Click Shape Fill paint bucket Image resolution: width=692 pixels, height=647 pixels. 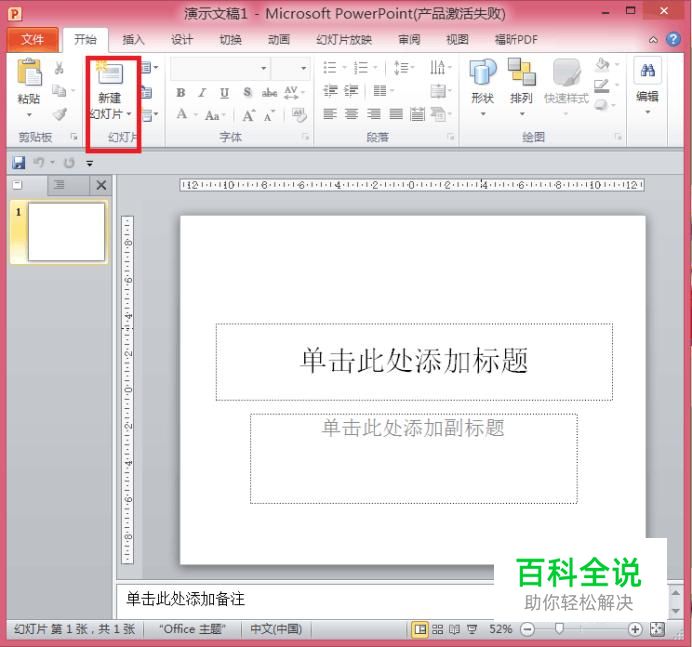(602, 65)
